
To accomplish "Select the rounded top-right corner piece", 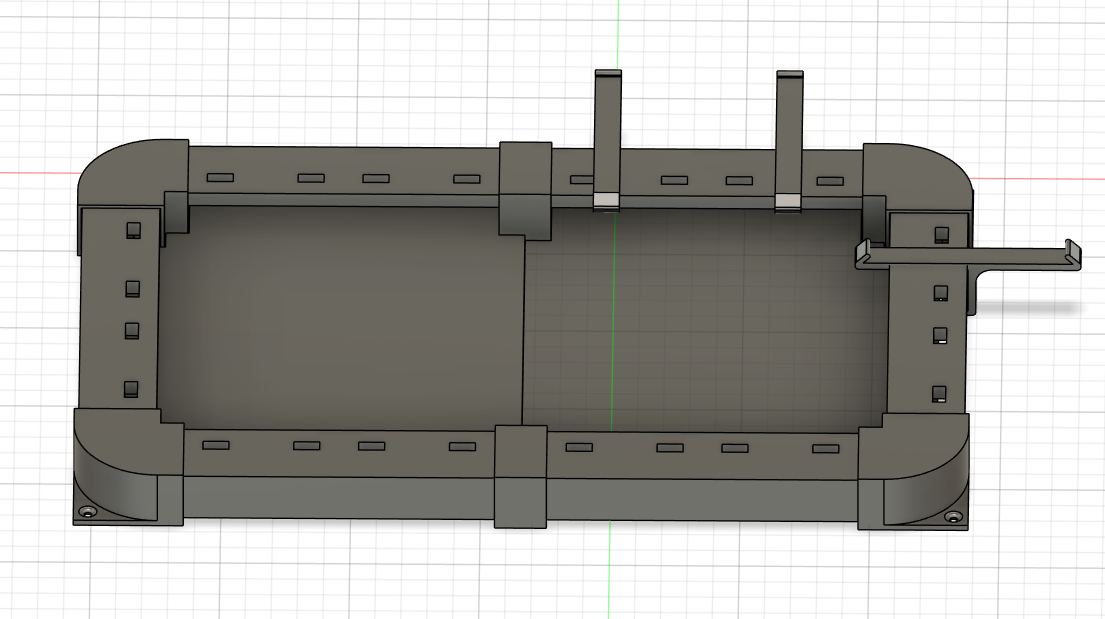I will pyautogui.click(x=918, y=178).
